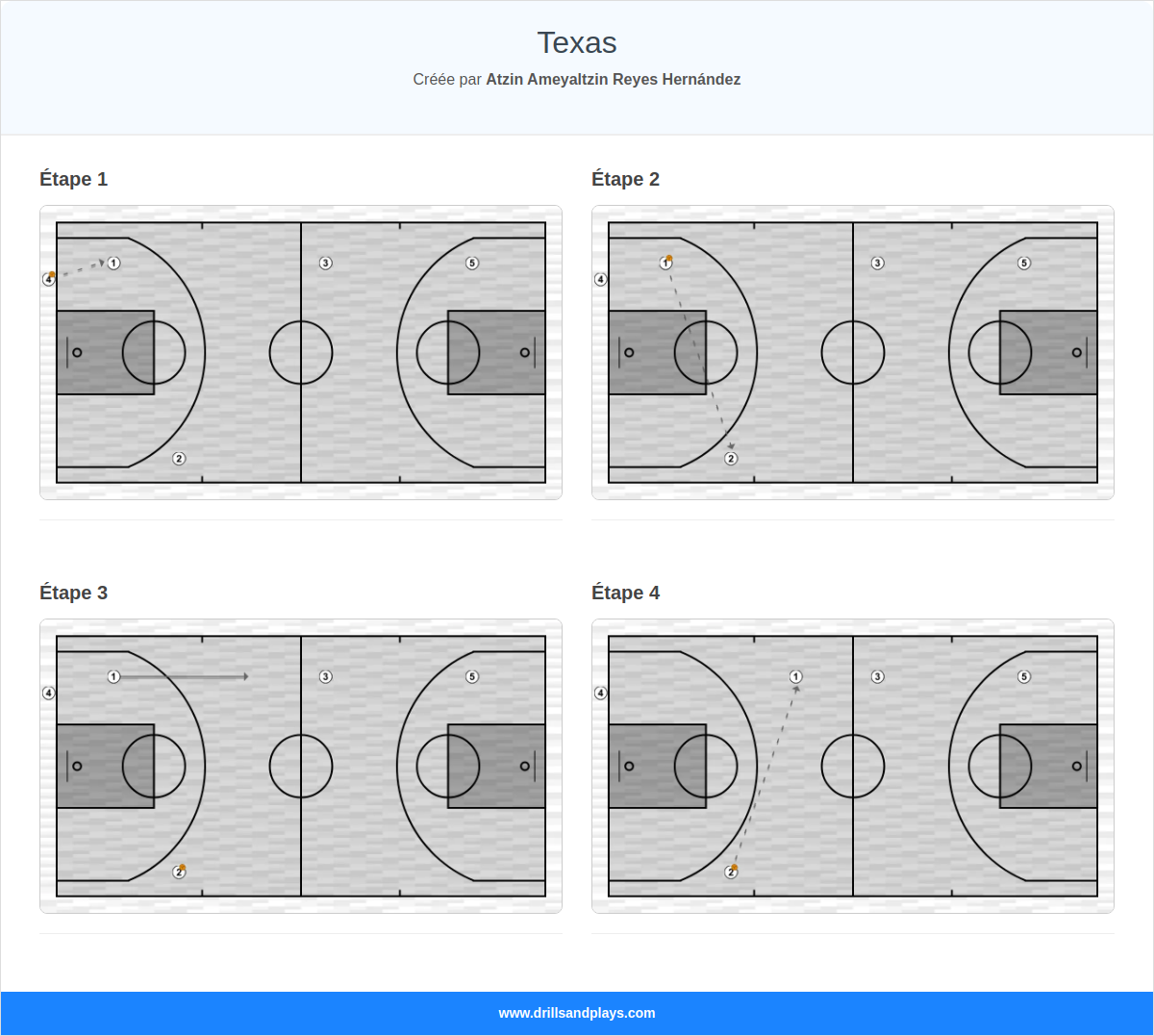Image resolution: width=1154 pixels, height=1036 pixels.
Task: Click player 3 marker in Étape 2
Action: [x=878, y=261]
